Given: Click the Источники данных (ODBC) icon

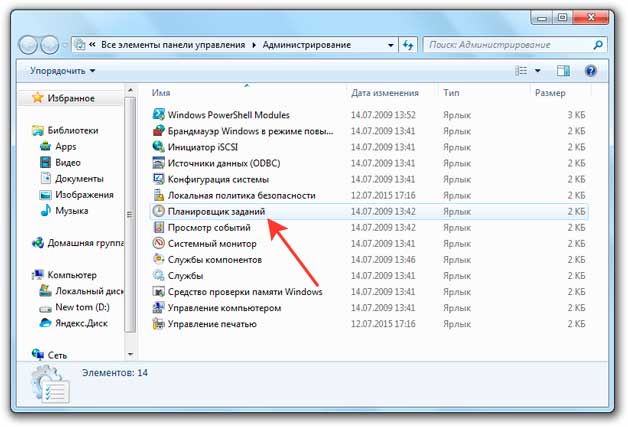Looking at the screenshot, I should tap(159, 163).
